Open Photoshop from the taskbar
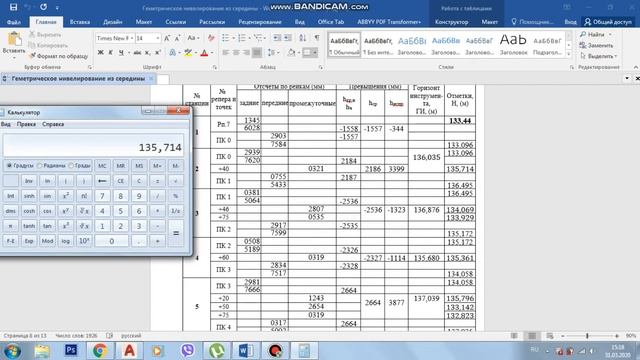 coord(71,350)
